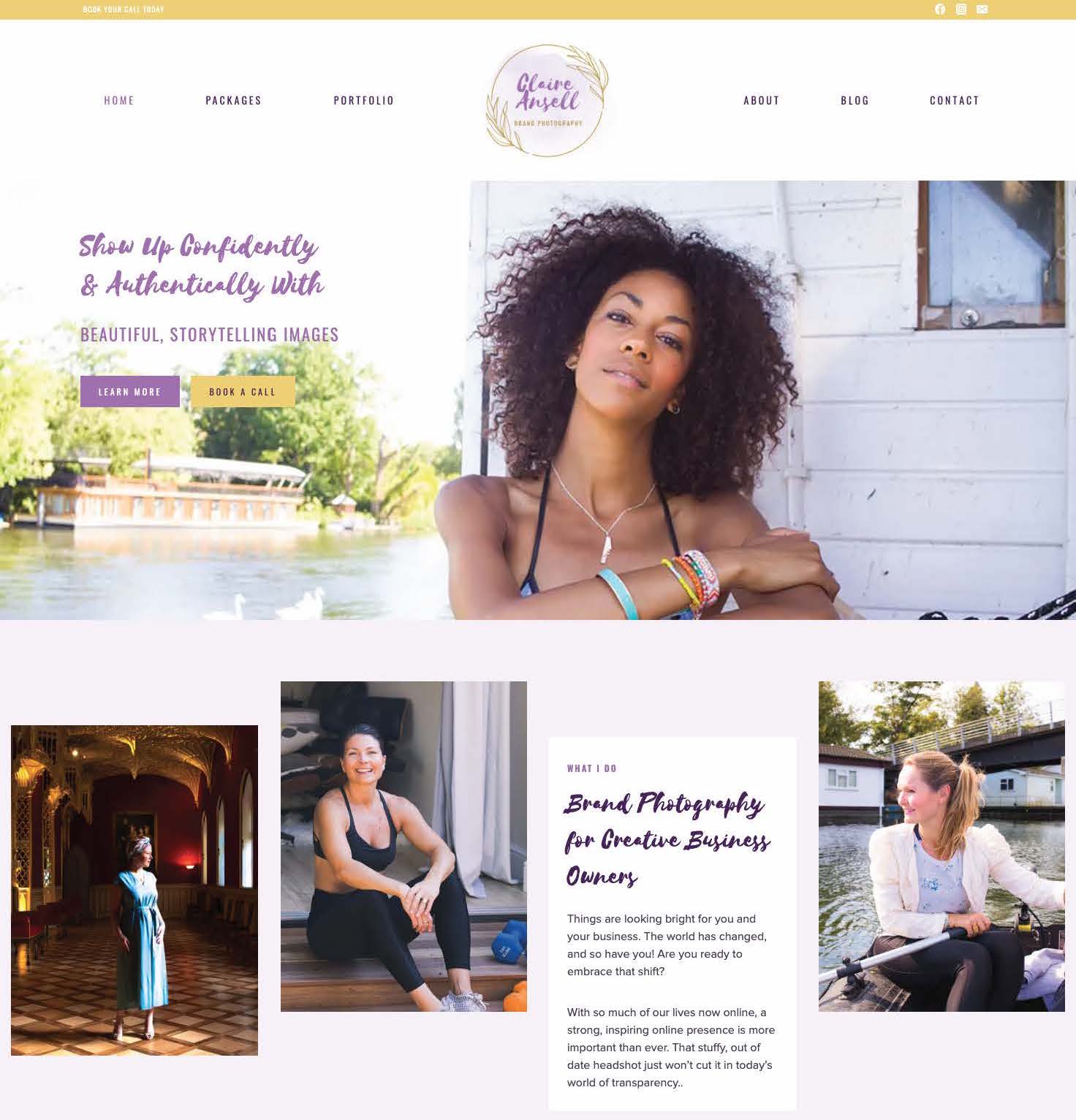Screen dimensions: 1076x1120
Task: Open the Instagram social icon
Action: pyautogui.click(x=961, y=10)
